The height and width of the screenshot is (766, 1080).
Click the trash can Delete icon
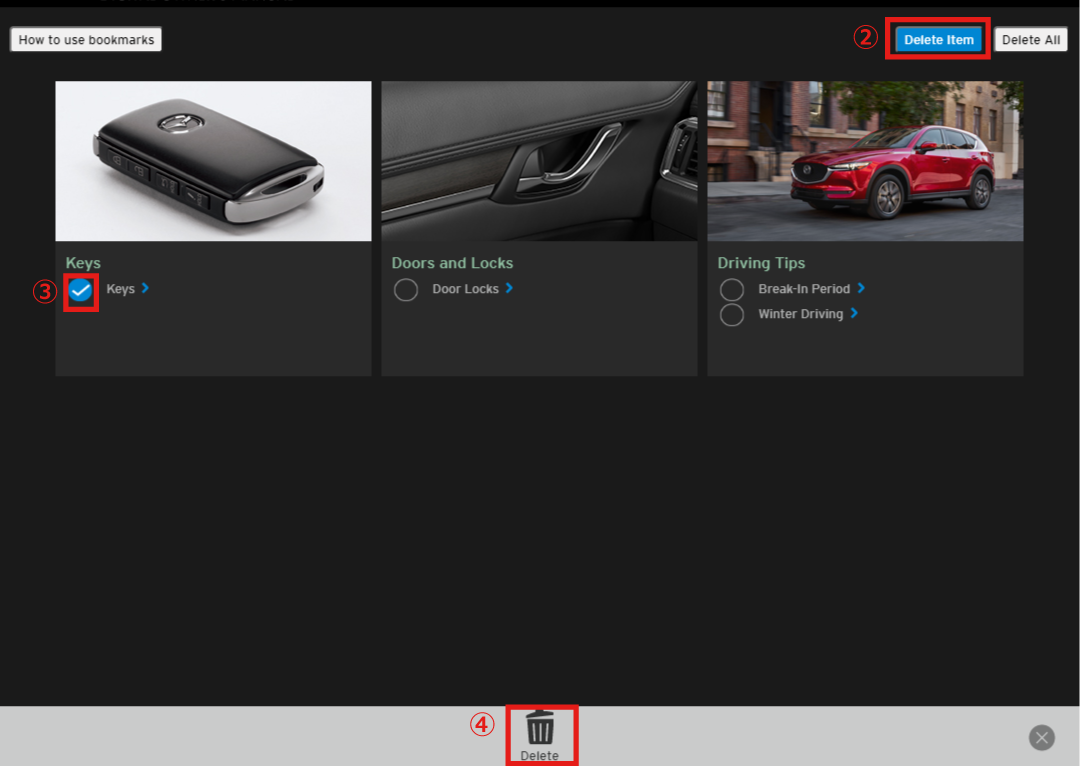coord(540,728)
